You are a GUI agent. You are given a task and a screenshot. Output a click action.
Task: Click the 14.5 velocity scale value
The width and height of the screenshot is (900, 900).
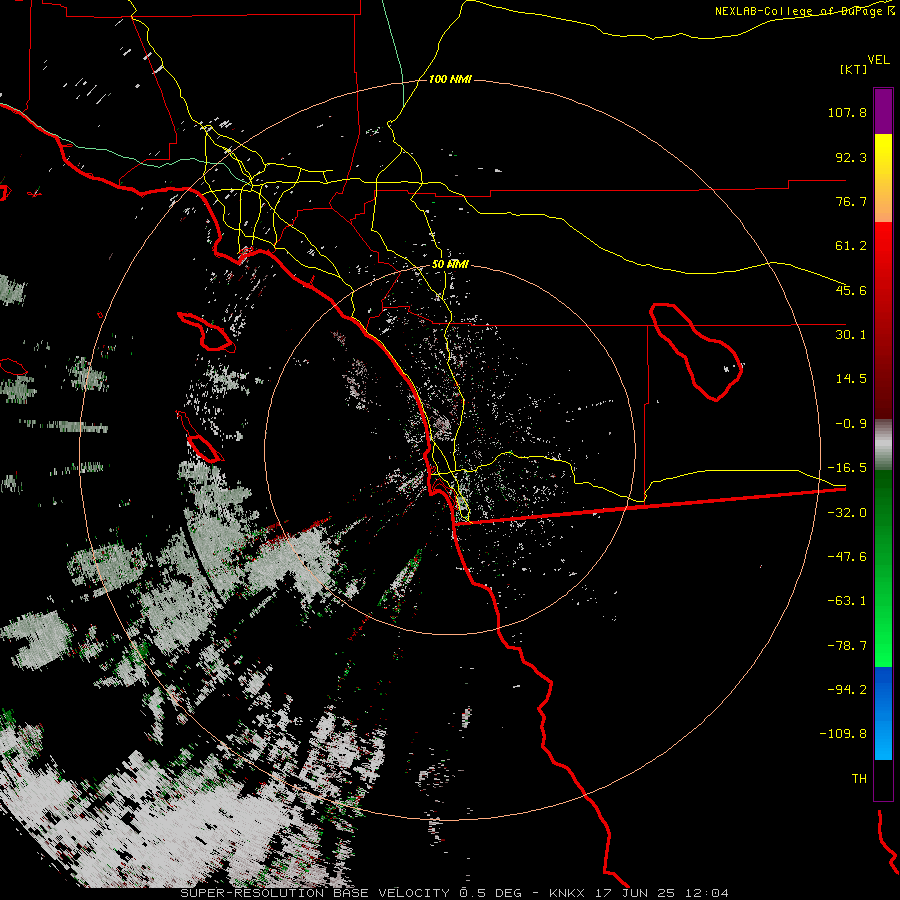point(851,379)
